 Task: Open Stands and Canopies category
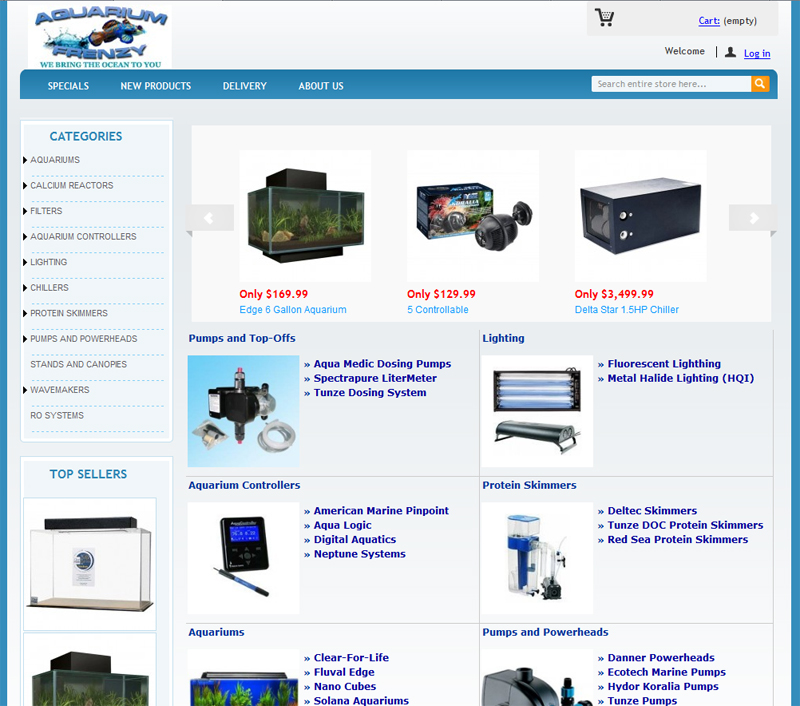(79, 364)
